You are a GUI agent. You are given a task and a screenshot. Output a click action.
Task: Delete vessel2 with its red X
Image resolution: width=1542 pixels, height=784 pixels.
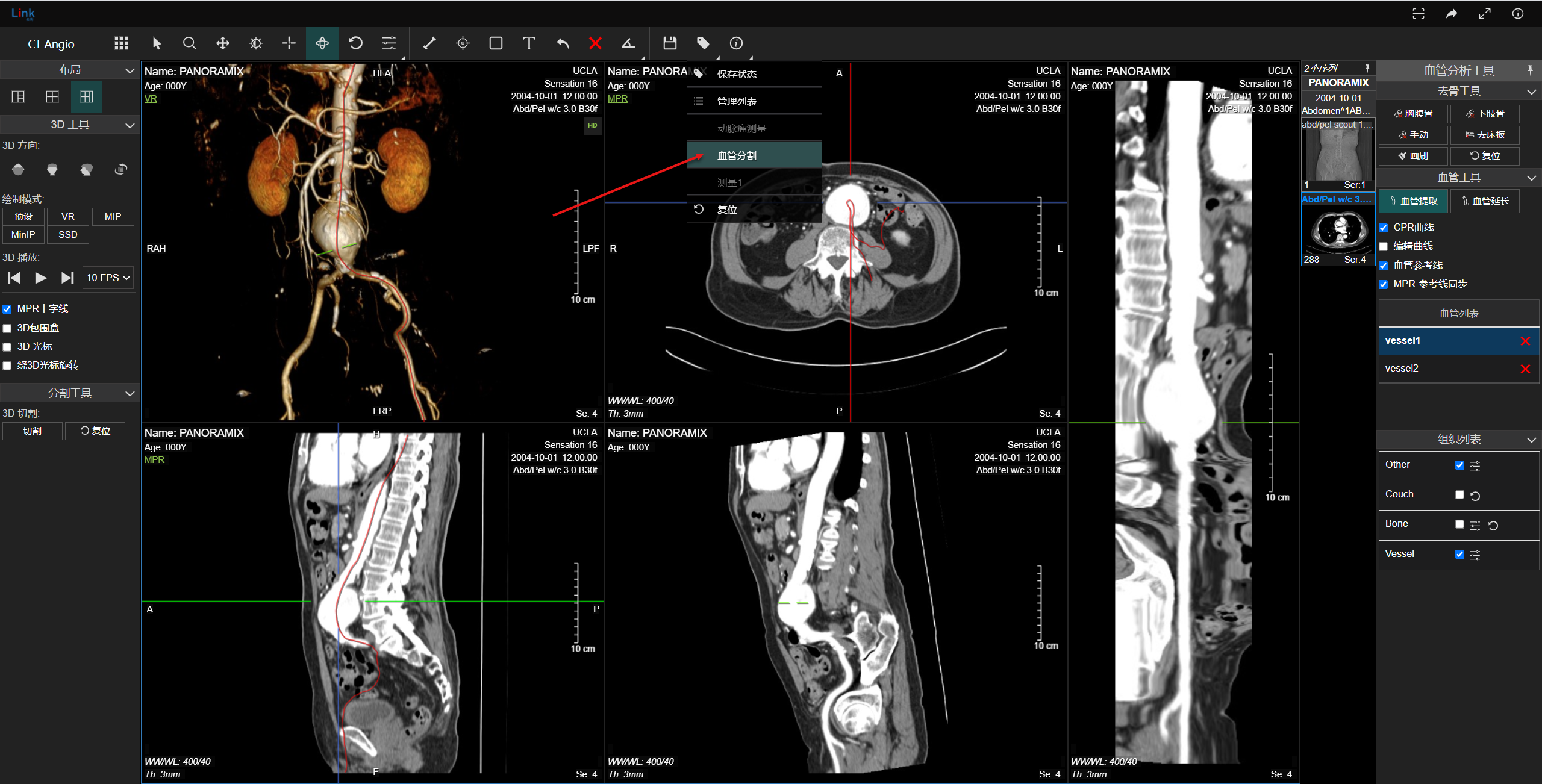(x=1525, y=369)
